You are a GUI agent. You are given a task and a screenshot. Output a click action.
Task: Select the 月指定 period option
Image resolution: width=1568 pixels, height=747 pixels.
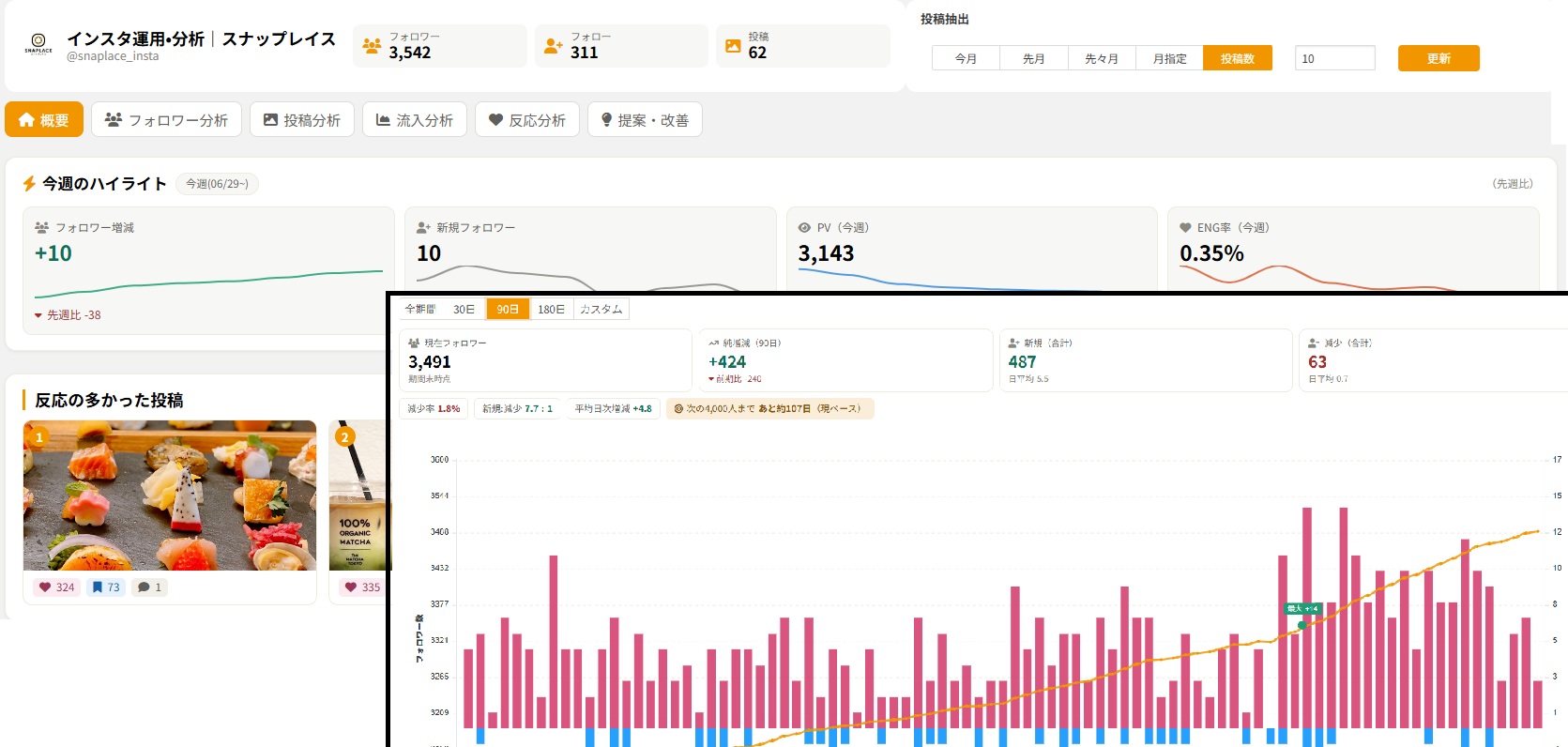tap(1169, 58)
